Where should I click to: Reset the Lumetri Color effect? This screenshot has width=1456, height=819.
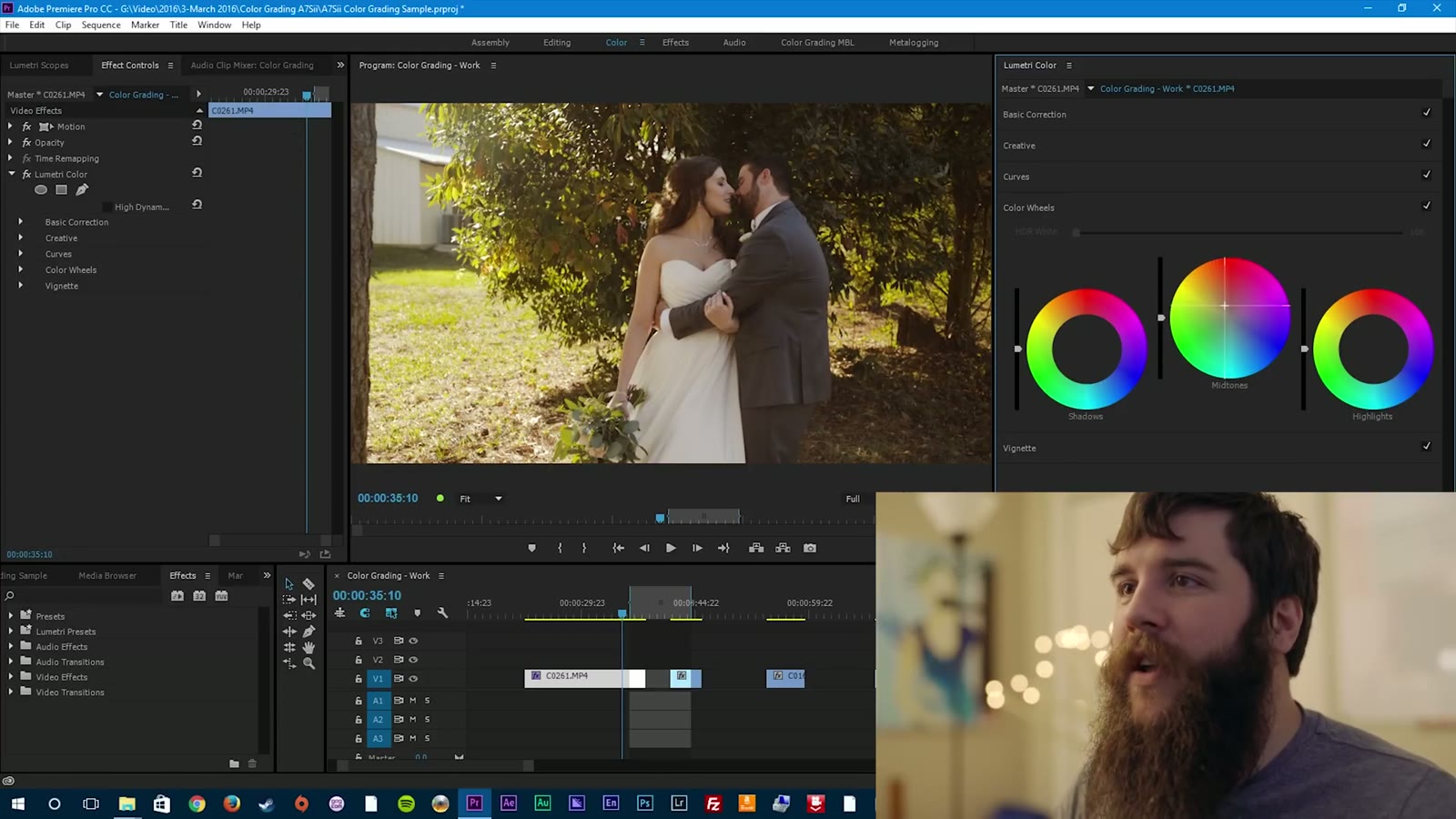point(197,173)
